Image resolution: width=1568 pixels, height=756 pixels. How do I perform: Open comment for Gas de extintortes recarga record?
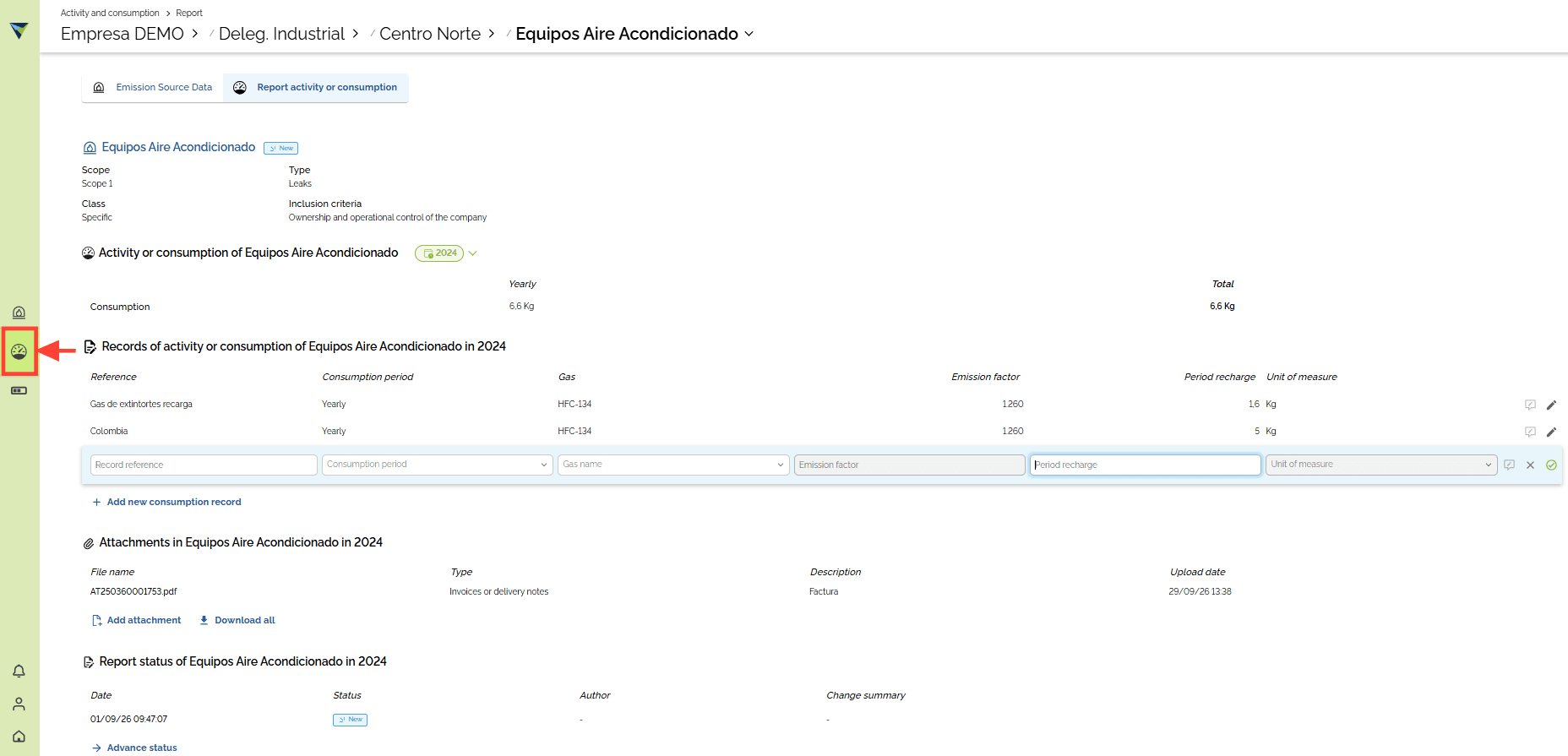click(x=1530, y=405)
